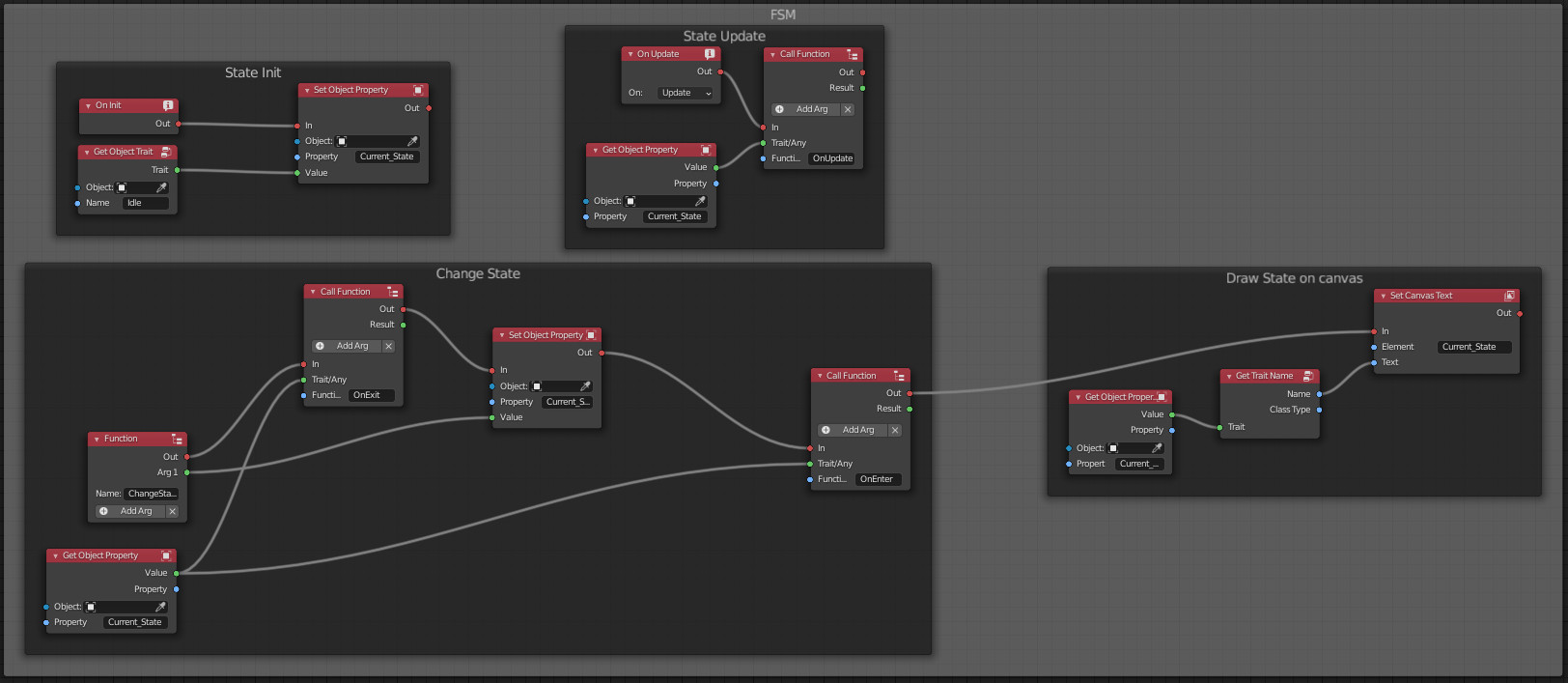Click the OnEnter Call Function header icon
The width and height of the screenshot is (1568, 683).
[x=899, y=376]
